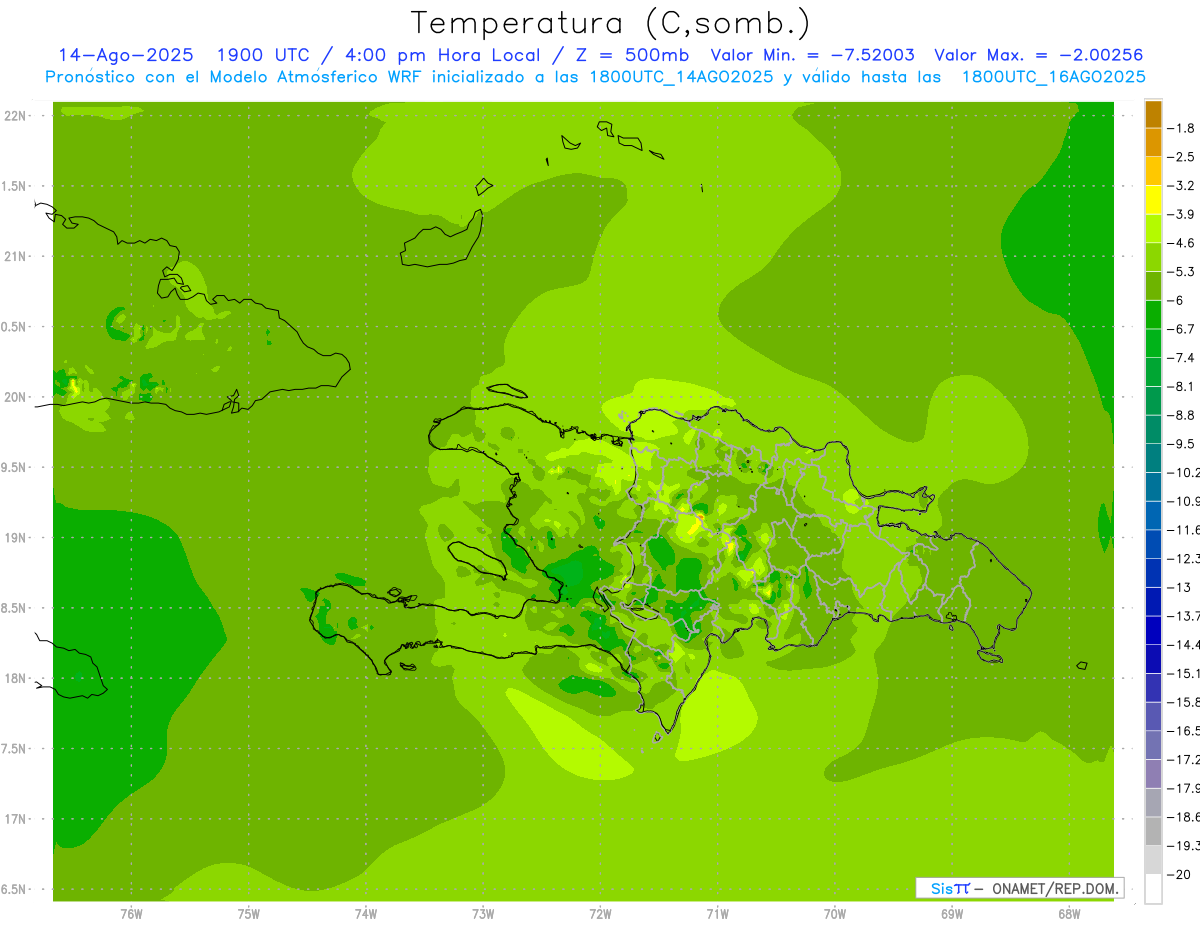Image resolution: width=1200 pixels, height=927 pixels.
Task: Click the -4.6 colorbar value
Action: point(1183,243)
